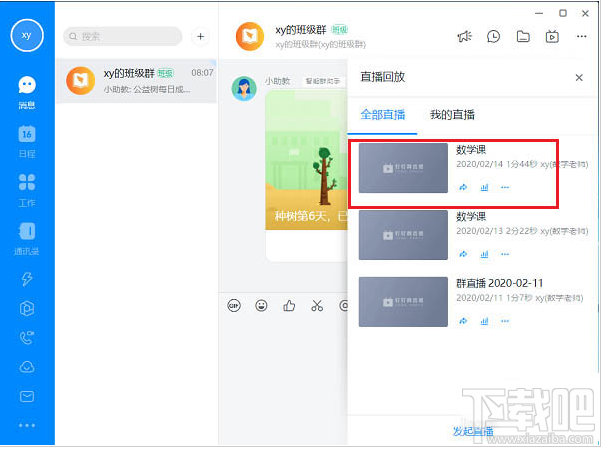View statistics for 2020/02/14 数学课 replay
This screenshot has height=449, width=602.
(x=485, y=187)
